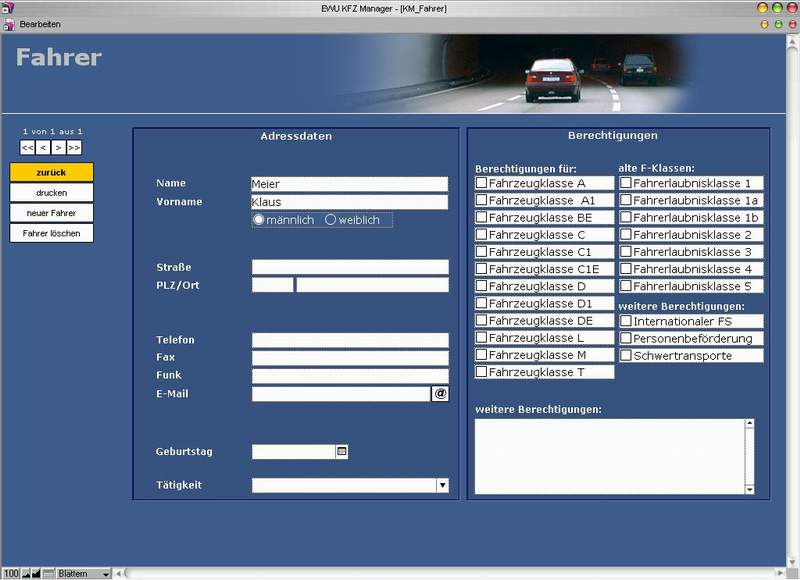Click into the Straße input field
Screen dimensions: 800x580
point(350,267)
